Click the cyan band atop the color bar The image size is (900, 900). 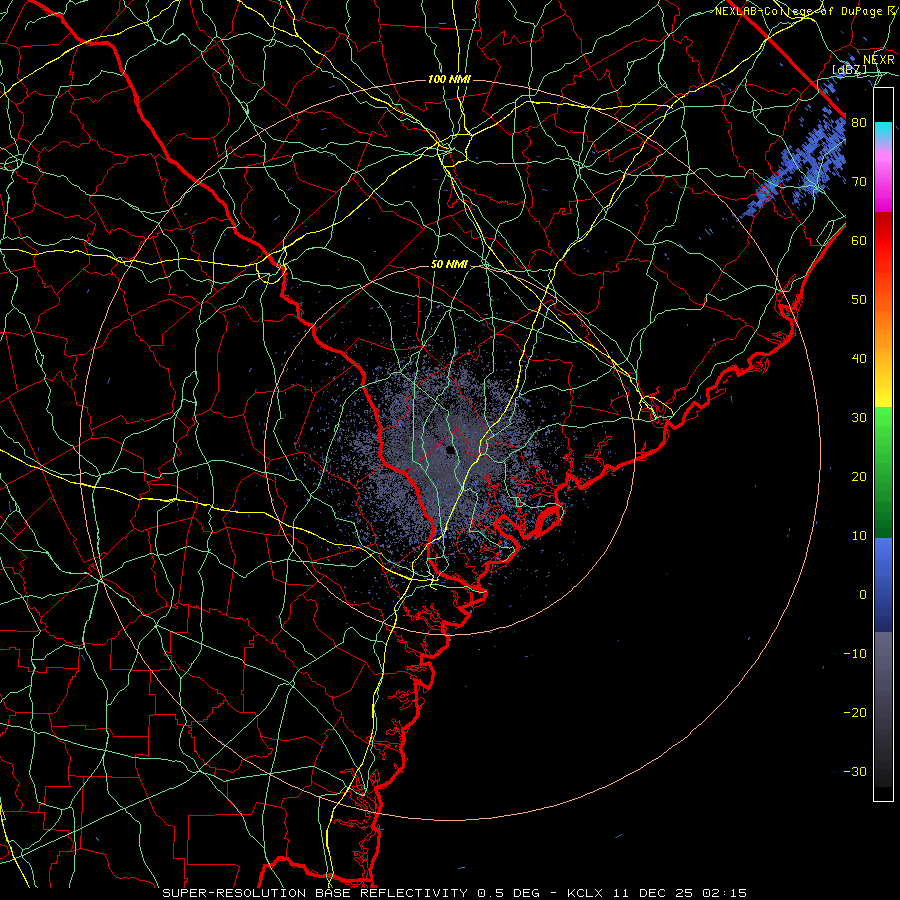point(883,132)
